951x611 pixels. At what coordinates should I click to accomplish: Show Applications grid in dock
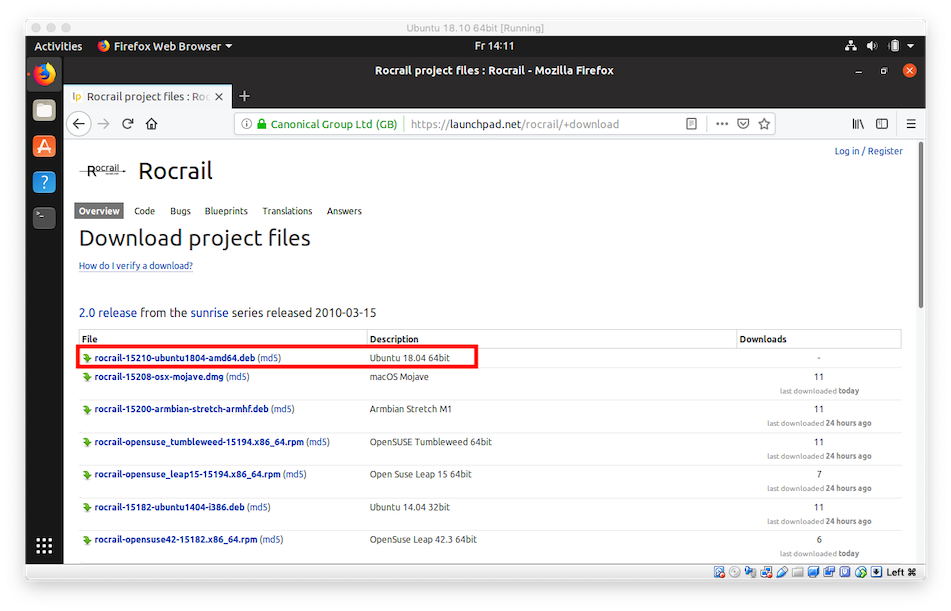44,545
